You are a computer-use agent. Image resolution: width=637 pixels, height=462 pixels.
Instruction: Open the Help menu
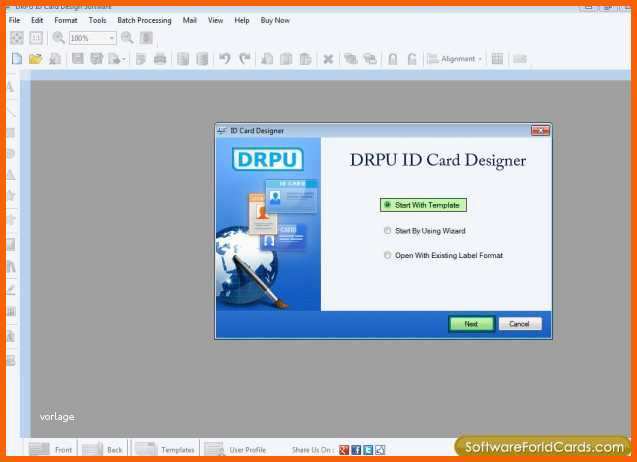(242, 20)
